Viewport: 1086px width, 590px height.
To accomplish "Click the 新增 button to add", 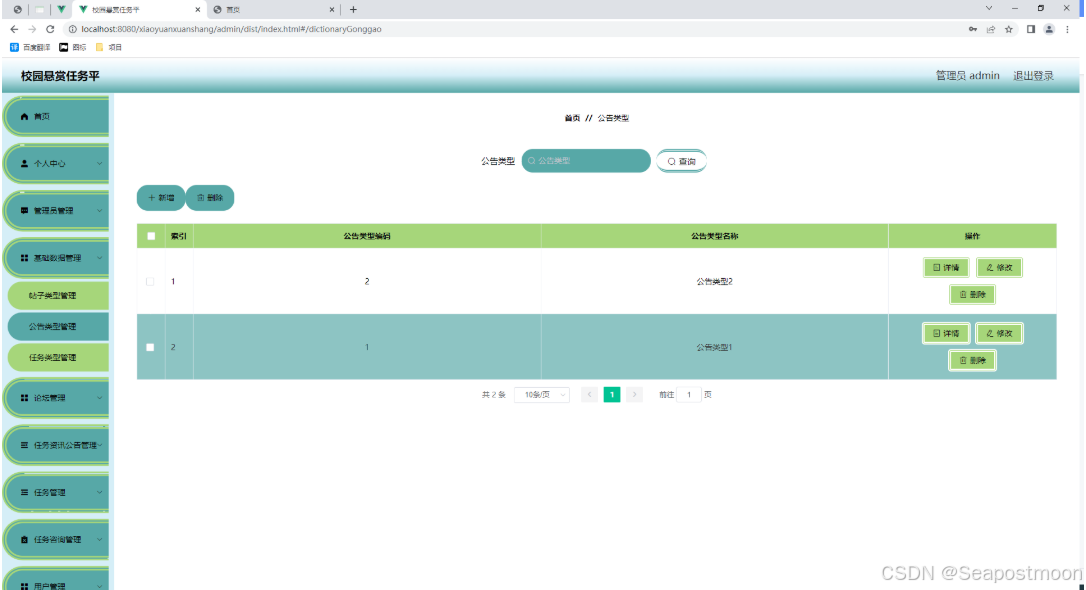I will [160, 197].
